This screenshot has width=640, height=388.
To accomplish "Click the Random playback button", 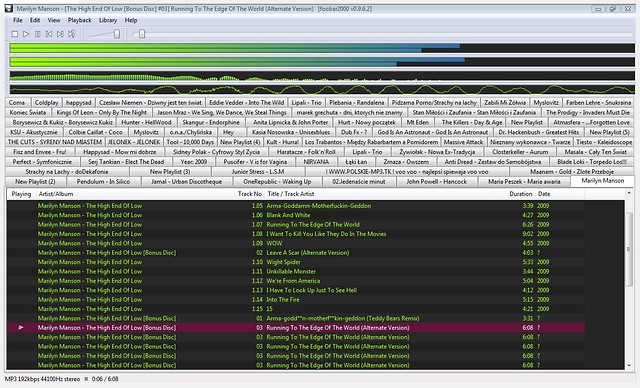I will (x=72, y=34).
